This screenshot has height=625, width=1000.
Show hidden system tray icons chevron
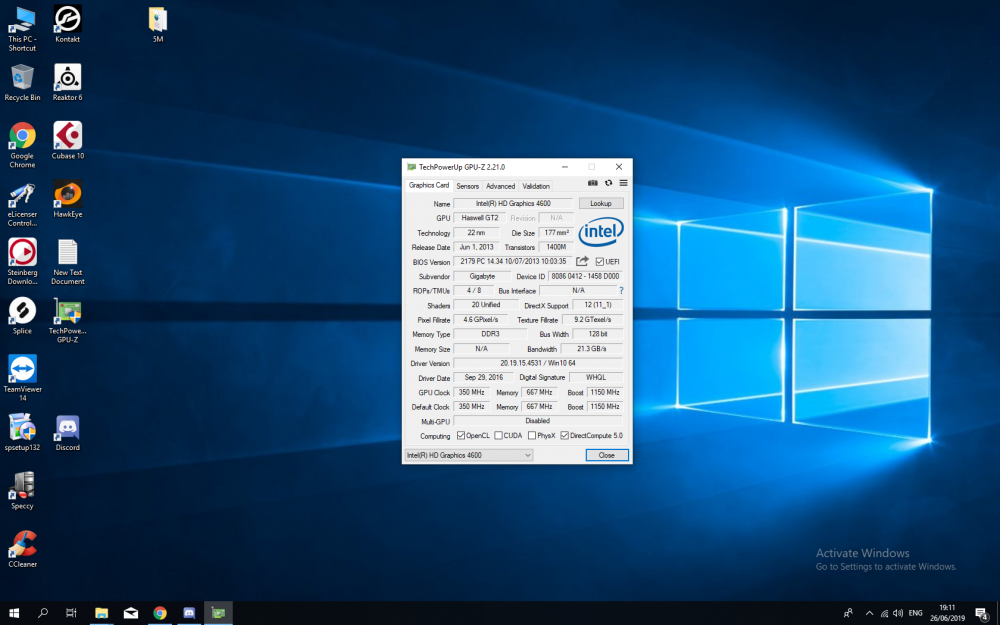pyautogui.click(x=869, y=614)
